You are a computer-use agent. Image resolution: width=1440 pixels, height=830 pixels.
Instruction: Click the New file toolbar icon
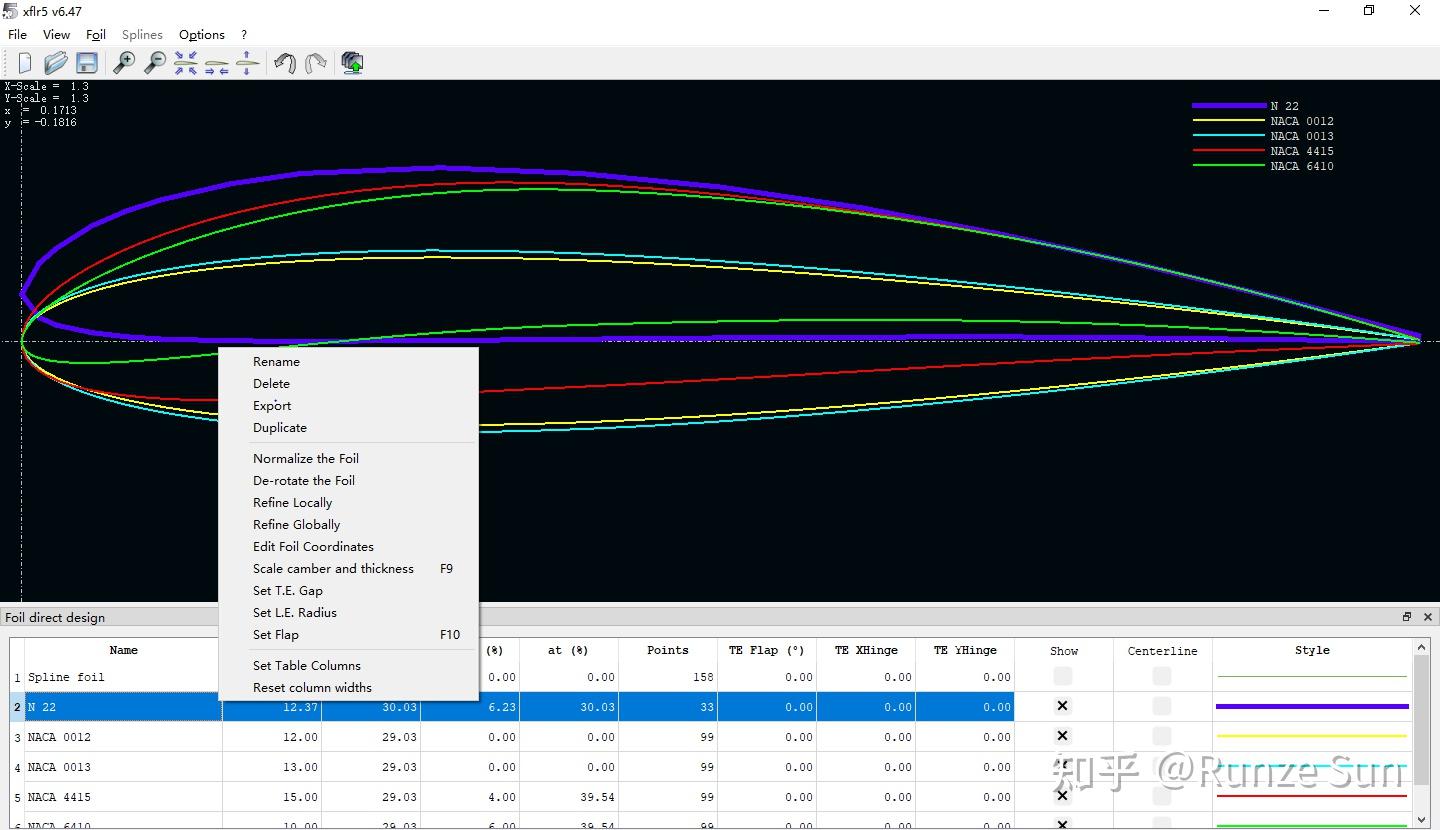tap(25, 63)
